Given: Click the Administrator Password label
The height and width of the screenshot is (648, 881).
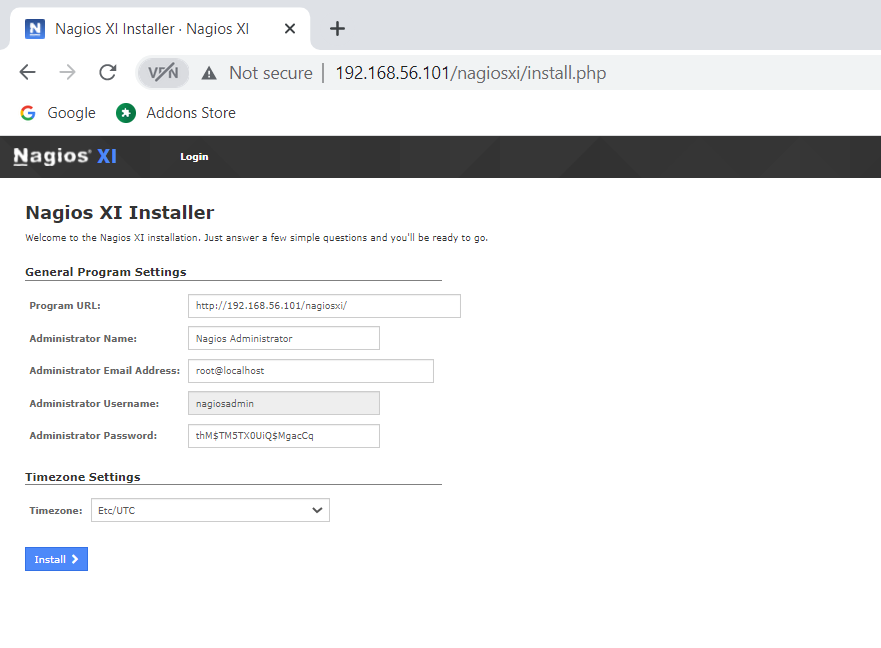Looking at the screenshot, I should point(93,436).
